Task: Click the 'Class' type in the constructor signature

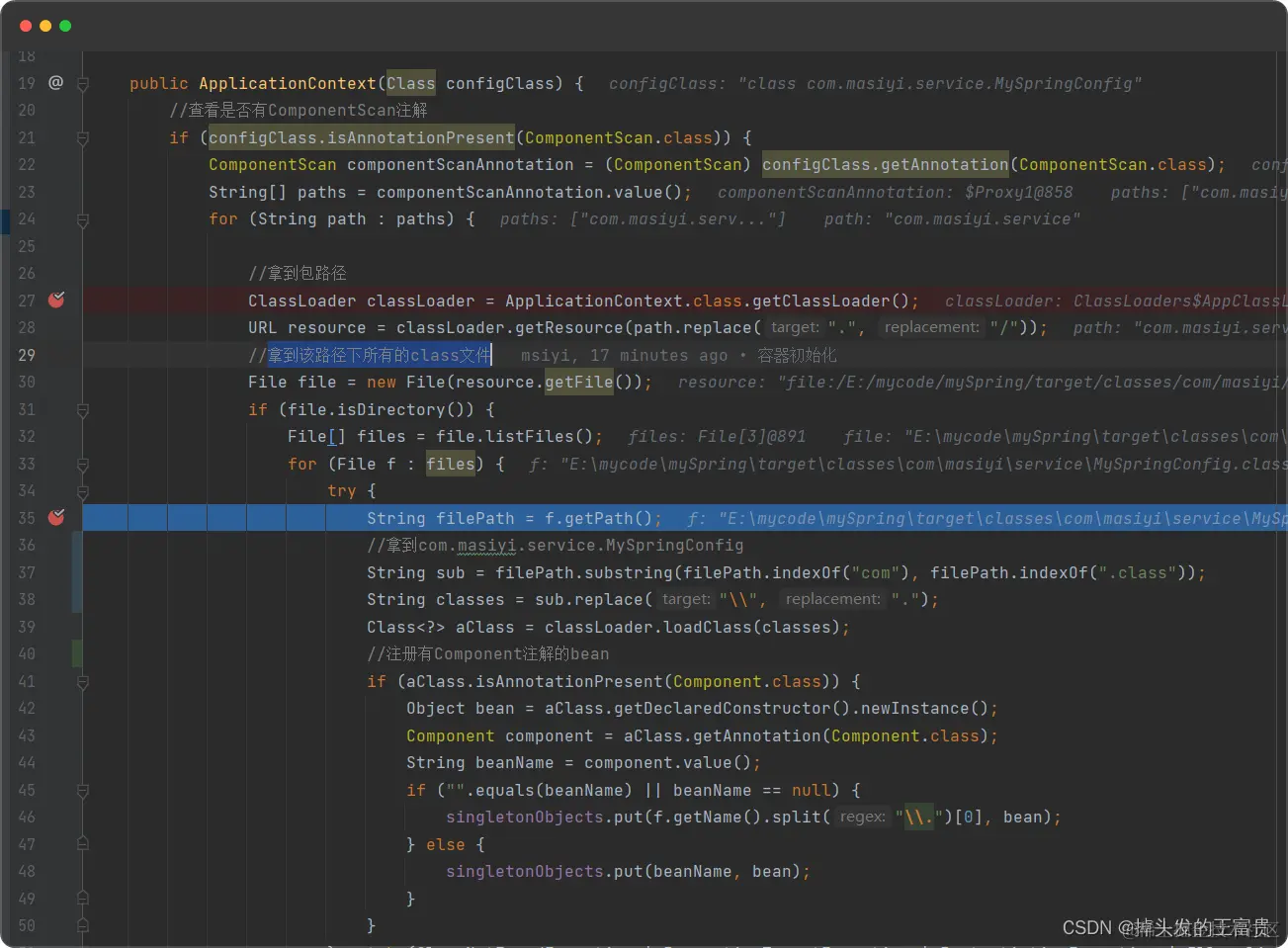Action: 411,83
